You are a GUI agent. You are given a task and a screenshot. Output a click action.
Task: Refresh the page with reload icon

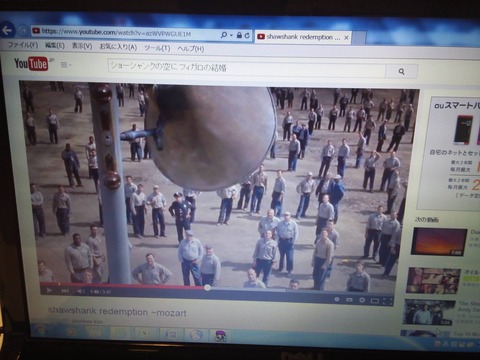pos(247,35)
